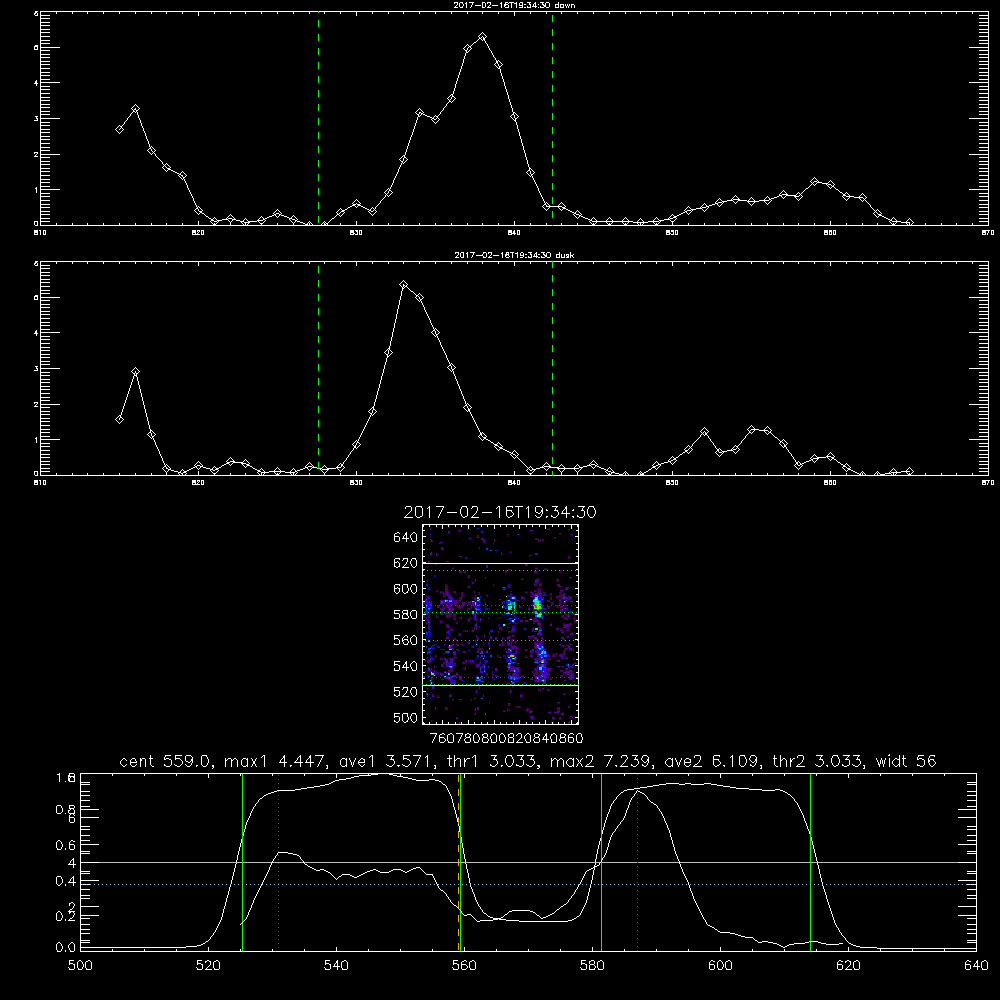The width and height of the screenshot is (1000, 1000).
Task: Click the right green dashed line in dusk plot
Action: (x=552, y=368)
